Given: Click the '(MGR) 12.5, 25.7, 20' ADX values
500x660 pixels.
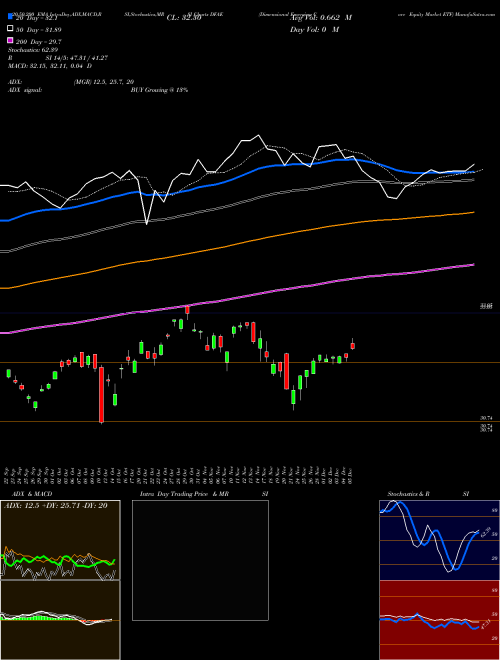Looking at the screenshot, I should [x=104, y=82].
